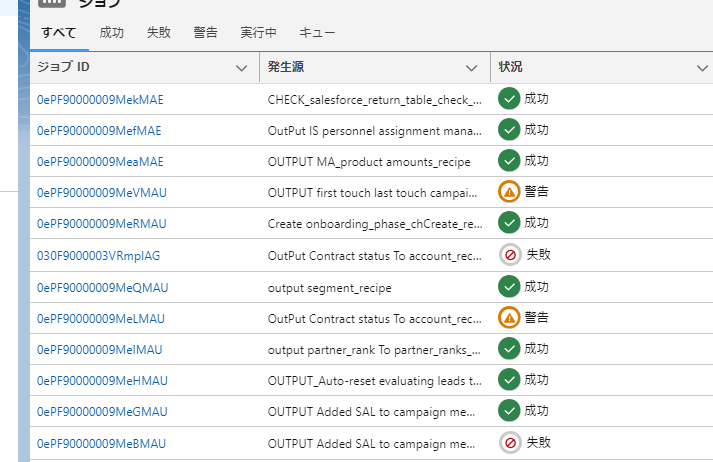
Task: Select source text OUTPUT MA_product amounts_recipe
Action: coord(369,162)
